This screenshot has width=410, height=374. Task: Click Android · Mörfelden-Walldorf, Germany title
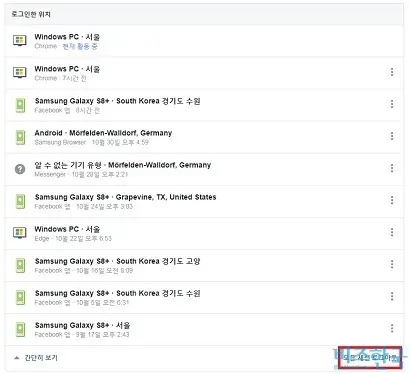[x=103, y=133]
